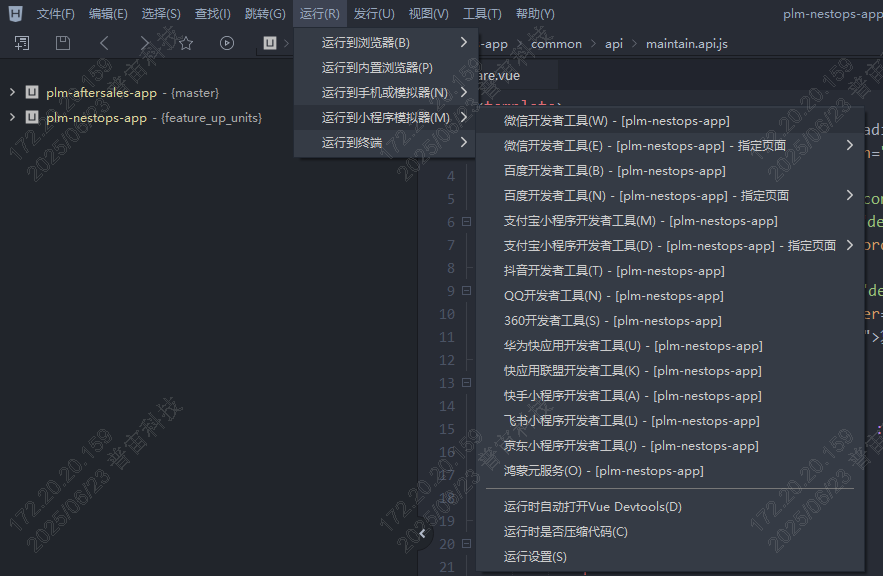Open the 视图(V) menu
The width and height of the screenshot is (883, 576).
(429, 14)
